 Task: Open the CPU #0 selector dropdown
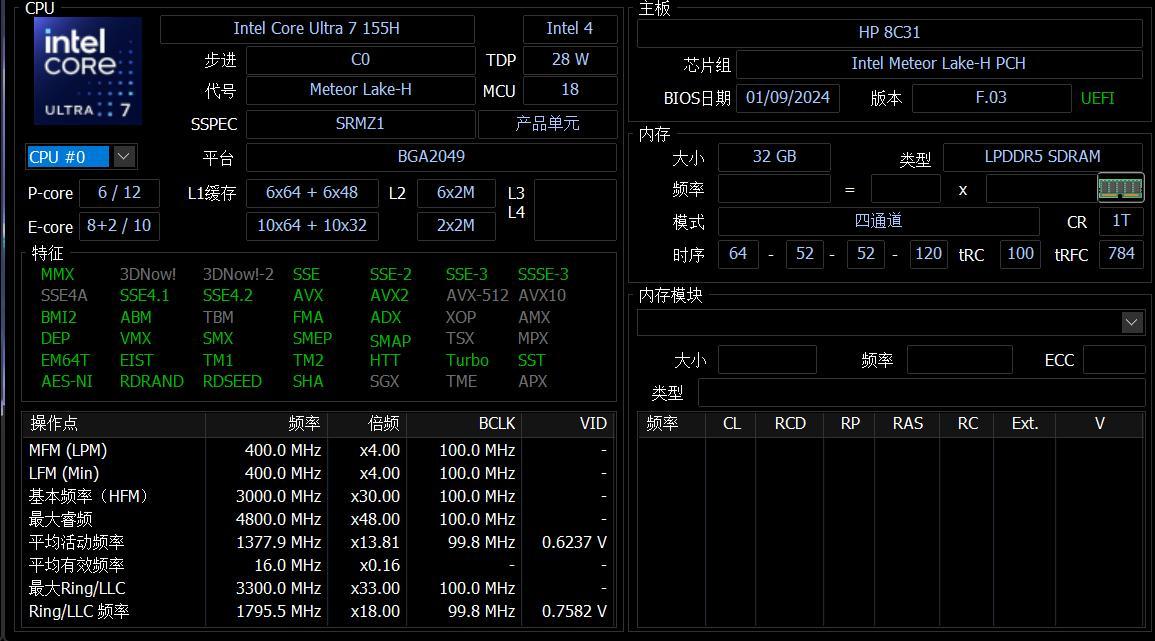pos(122,156)
